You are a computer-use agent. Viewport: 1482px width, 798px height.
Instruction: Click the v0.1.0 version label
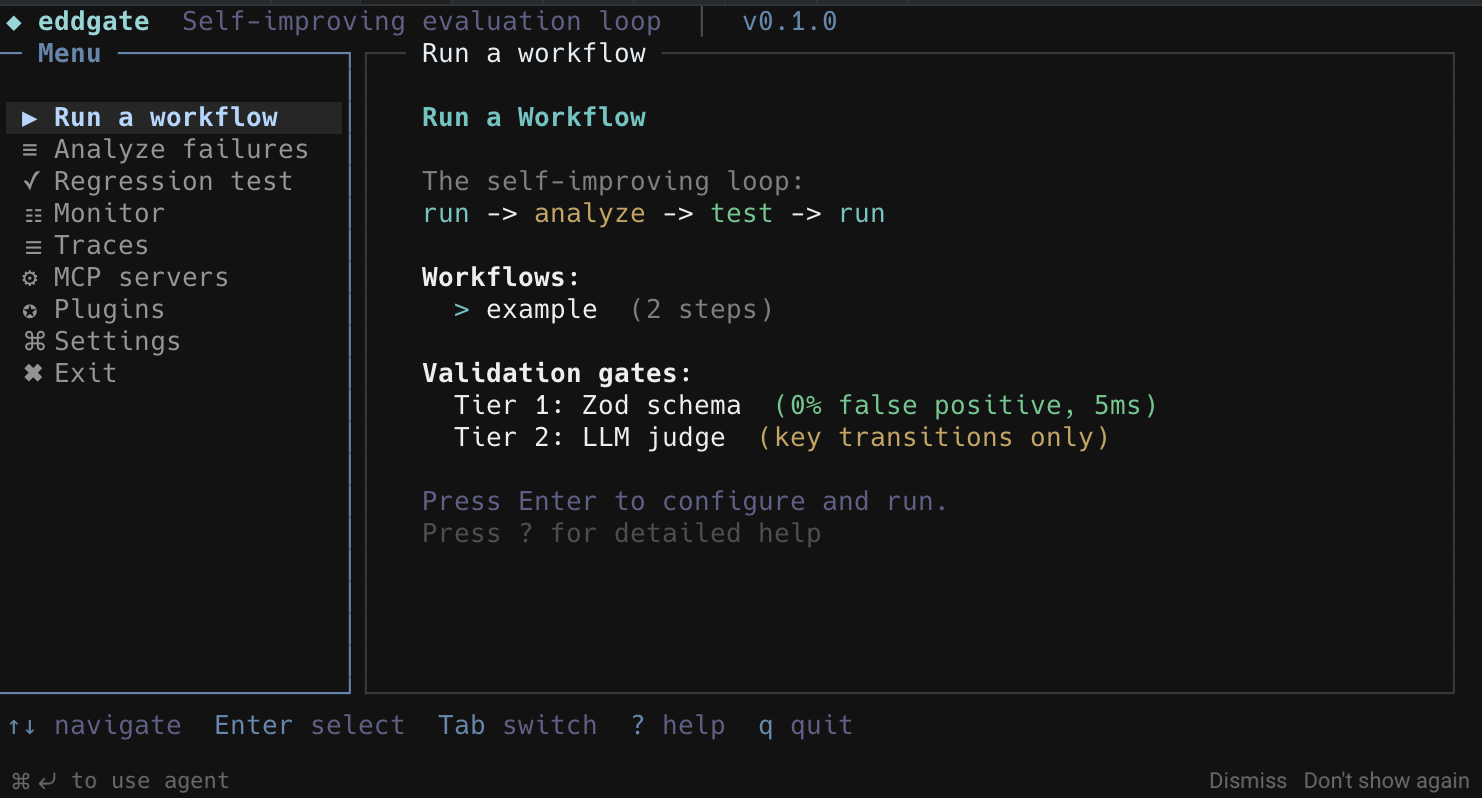(789, 20)
